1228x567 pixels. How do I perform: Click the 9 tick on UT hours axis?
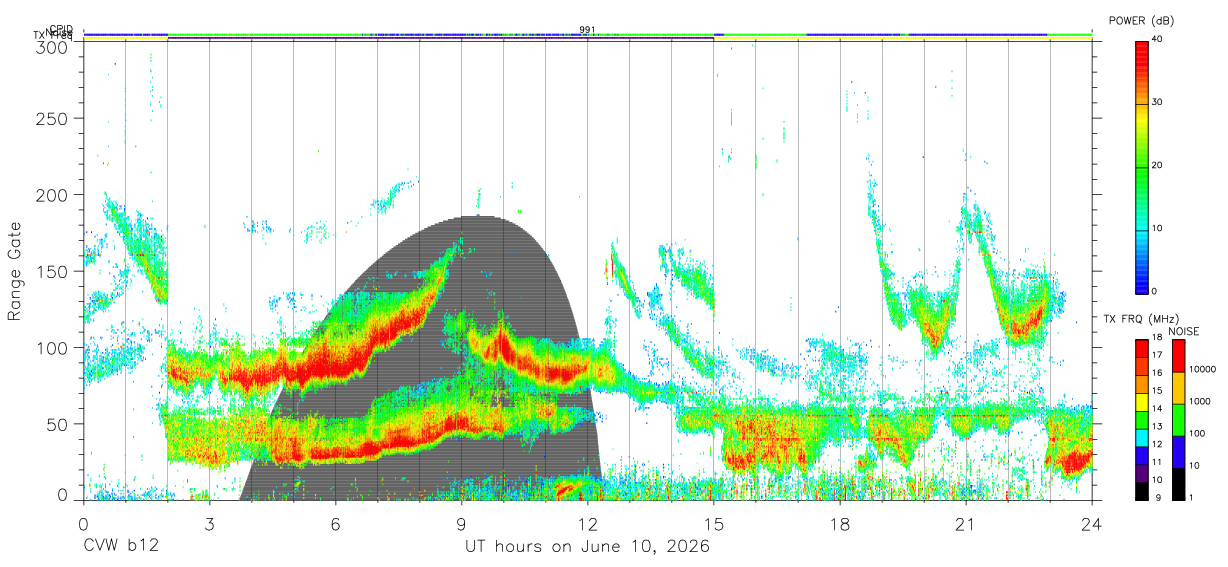point(461,524)
